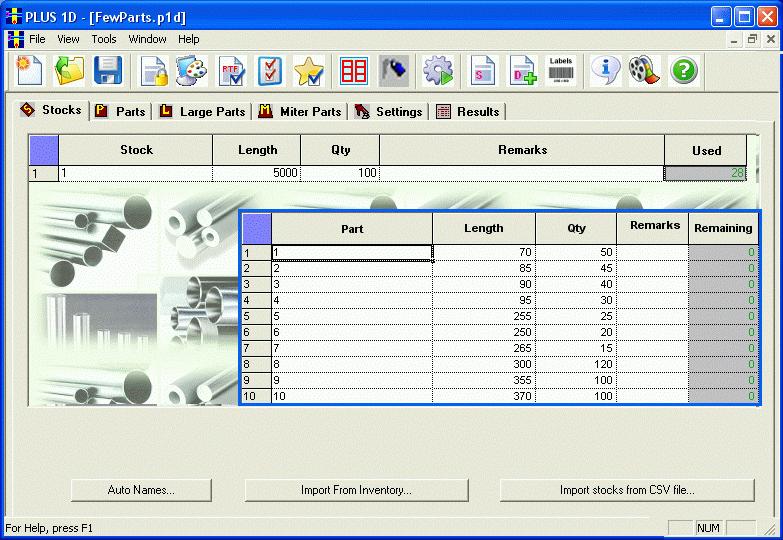Click the document S icon
This screenshot has height=540, width=783.
click(483, 70)
